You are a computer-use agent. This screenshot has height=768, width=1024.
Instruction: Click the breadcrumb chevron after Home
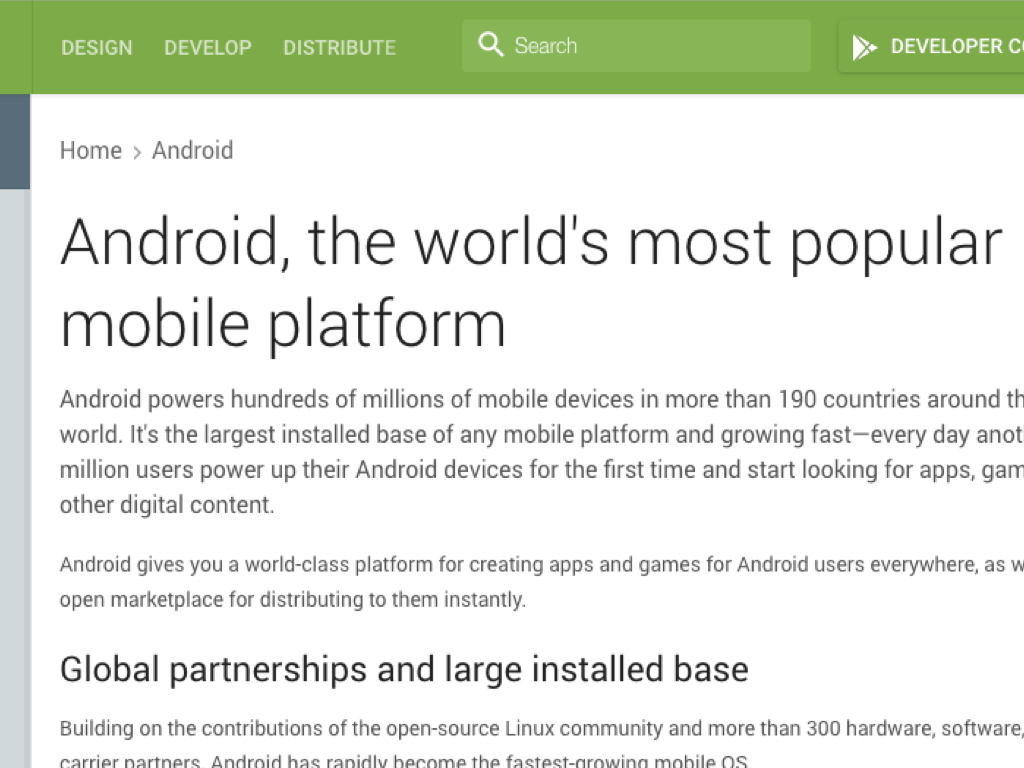(137, 153)
